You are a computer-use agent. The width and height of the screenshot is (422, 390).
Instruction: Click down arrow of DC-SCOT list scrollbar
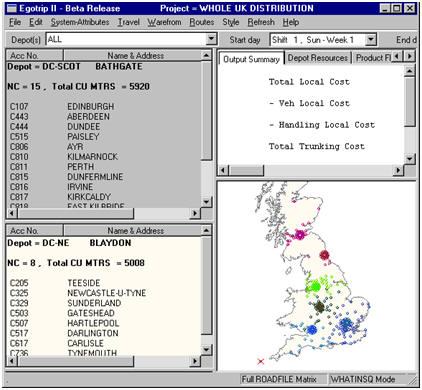click(206, 202)
